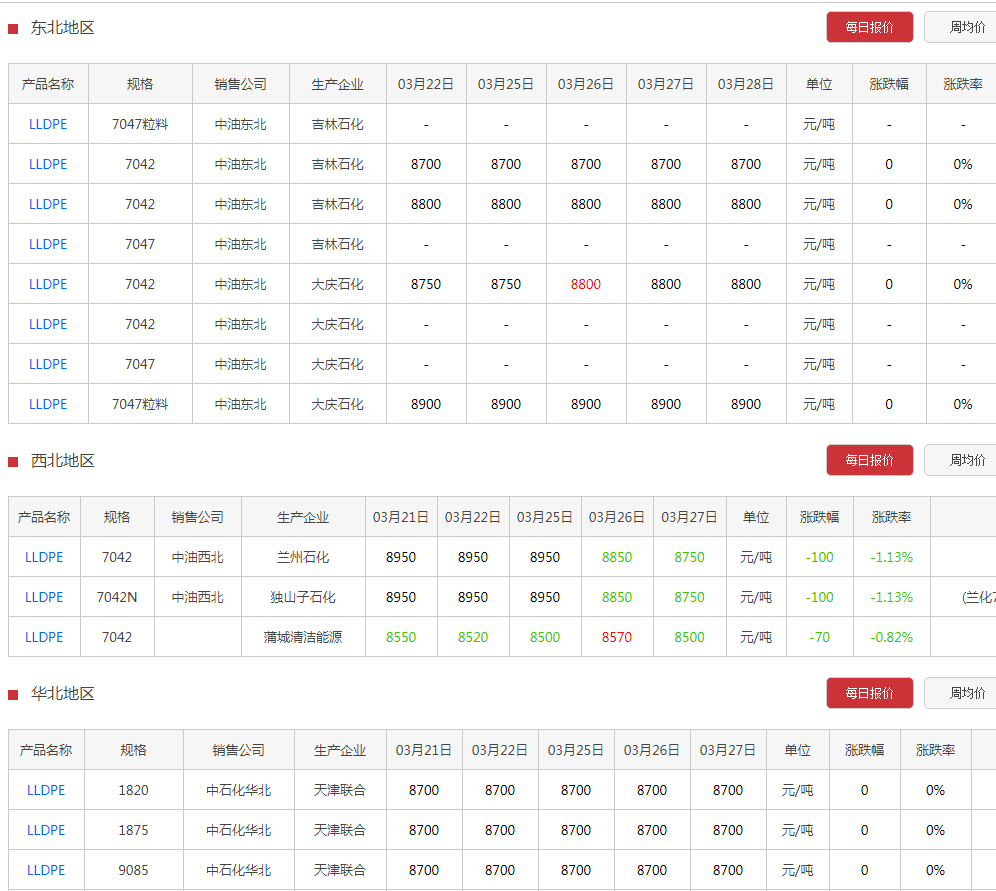996x891 pixels.
Task: Open LLDPE link in 7047 吉林石化 row
Action: pos(48,245)
